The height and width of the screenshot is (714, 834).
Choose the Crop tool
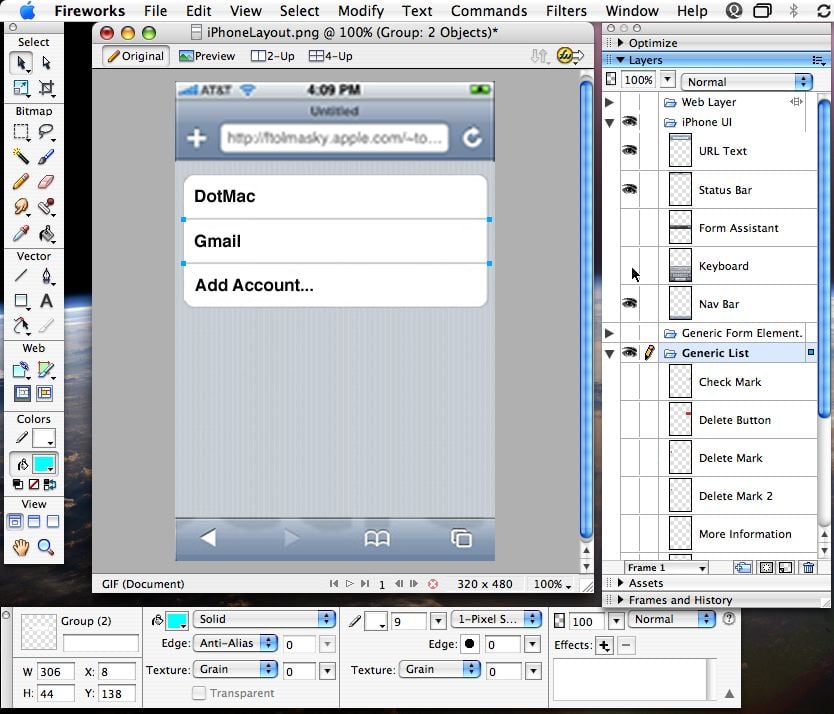tap(46, 88)
